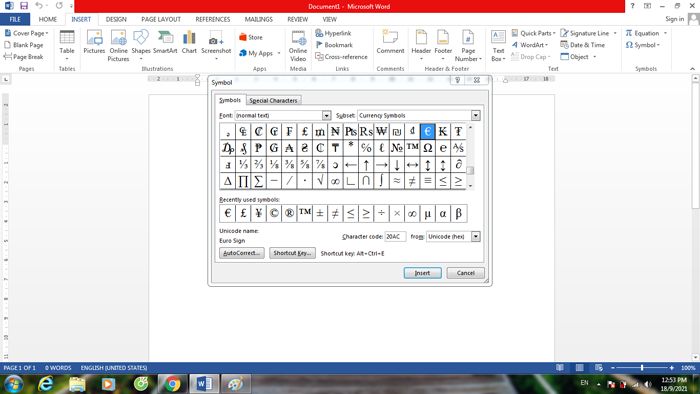Click the Shortcut Key... button
The width and height of the screenshot is (700, 394).
(x=292, y=253)
